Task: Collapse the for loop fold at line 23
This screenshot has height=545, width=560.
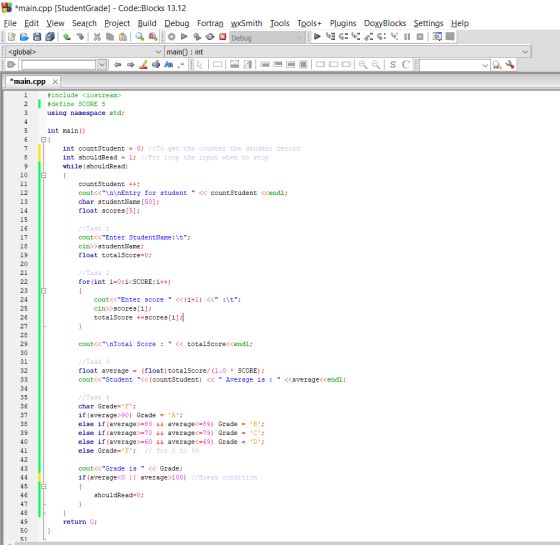Action: tap(43, 291)
